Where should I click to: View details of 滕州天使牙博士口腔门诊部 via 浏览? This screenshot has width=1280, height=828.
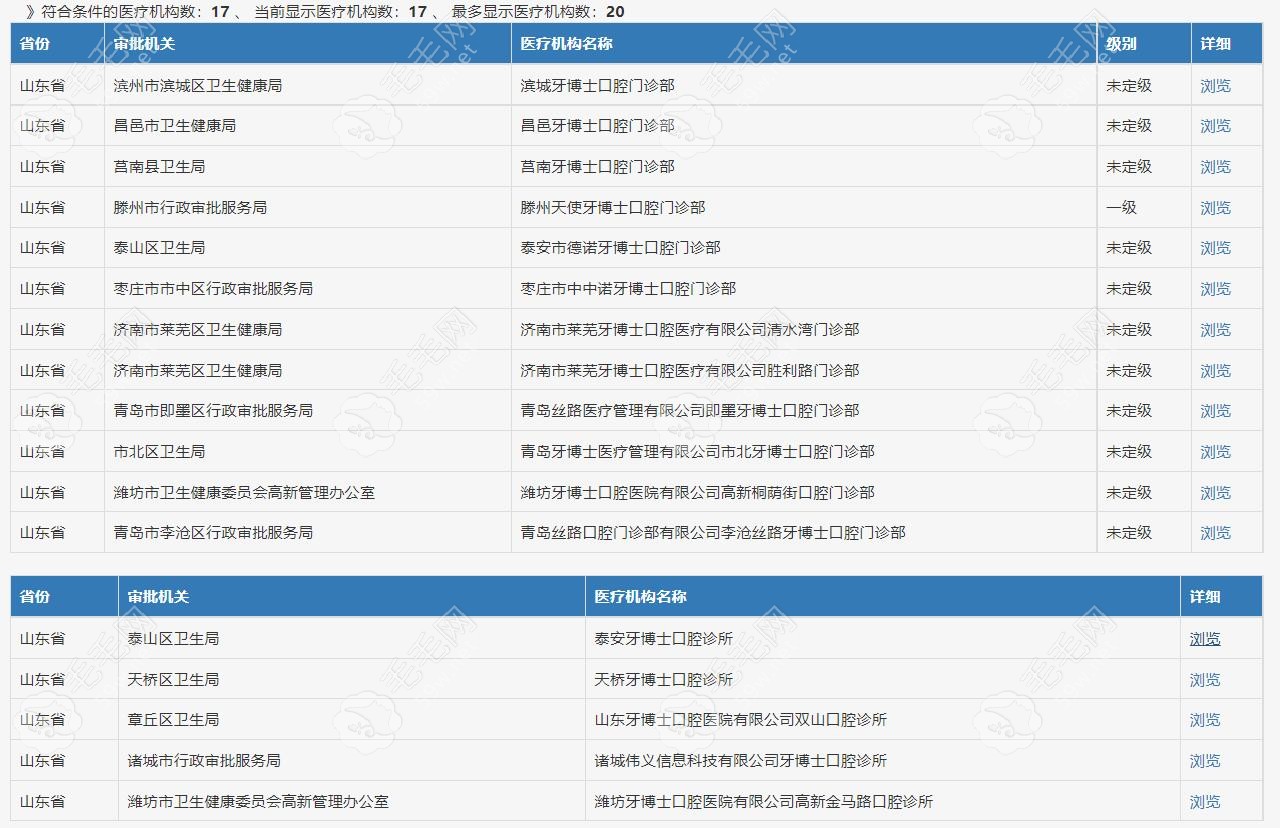[1215, 208]
